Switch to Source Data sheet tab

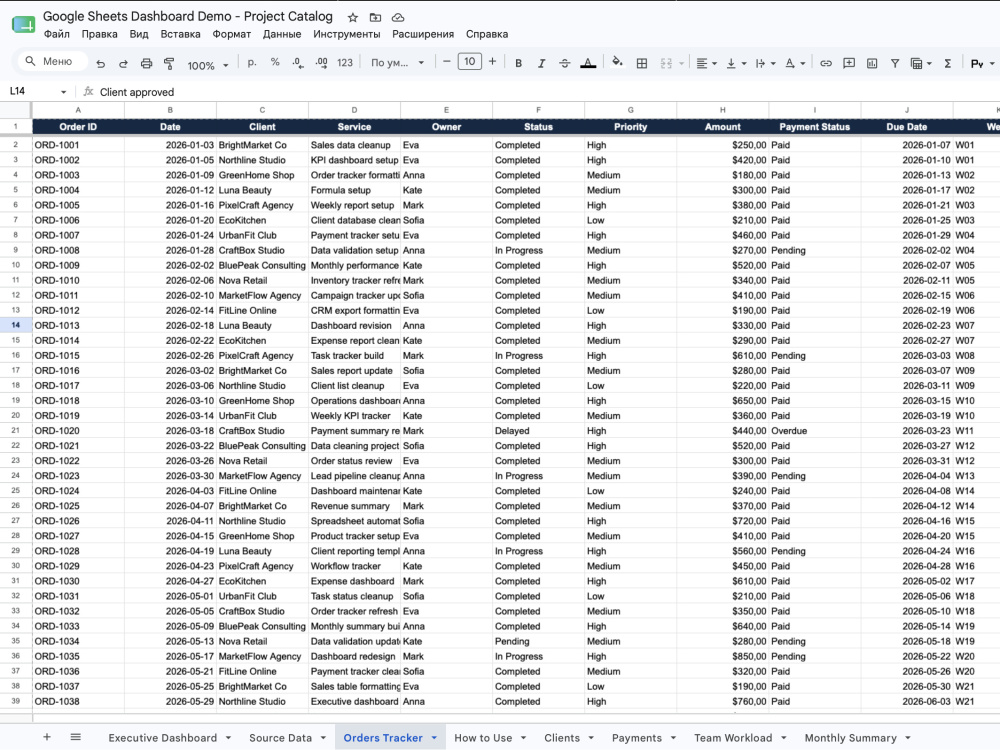tap(281, 737)
